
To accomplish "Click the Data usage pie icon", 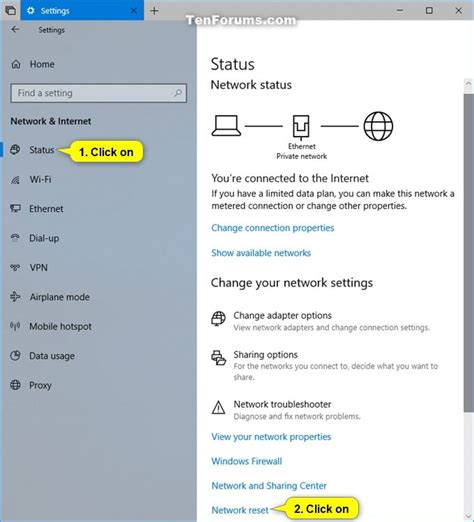I will (15, 356).
